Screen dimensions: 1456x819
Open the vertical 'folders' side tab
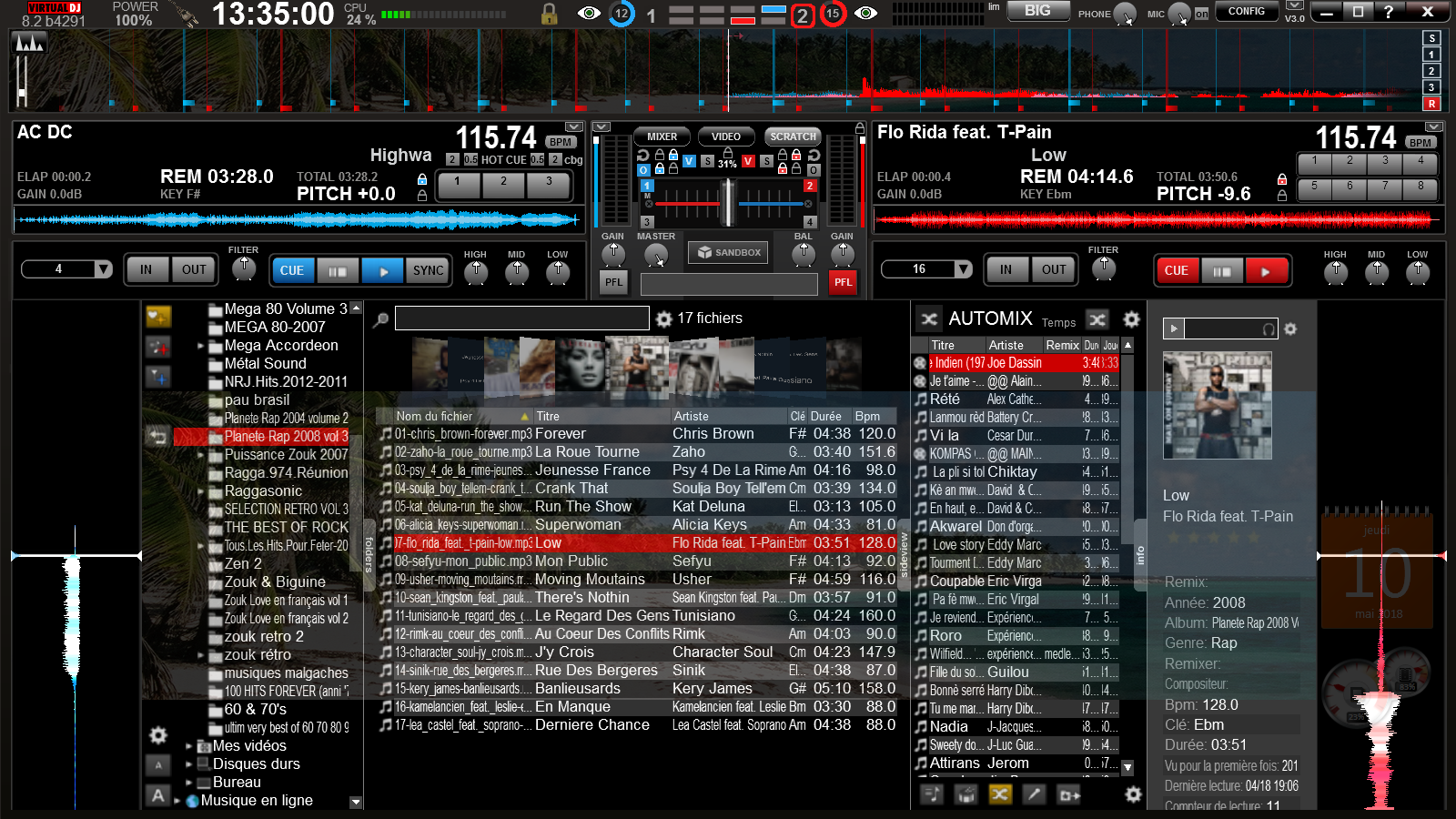369,554
